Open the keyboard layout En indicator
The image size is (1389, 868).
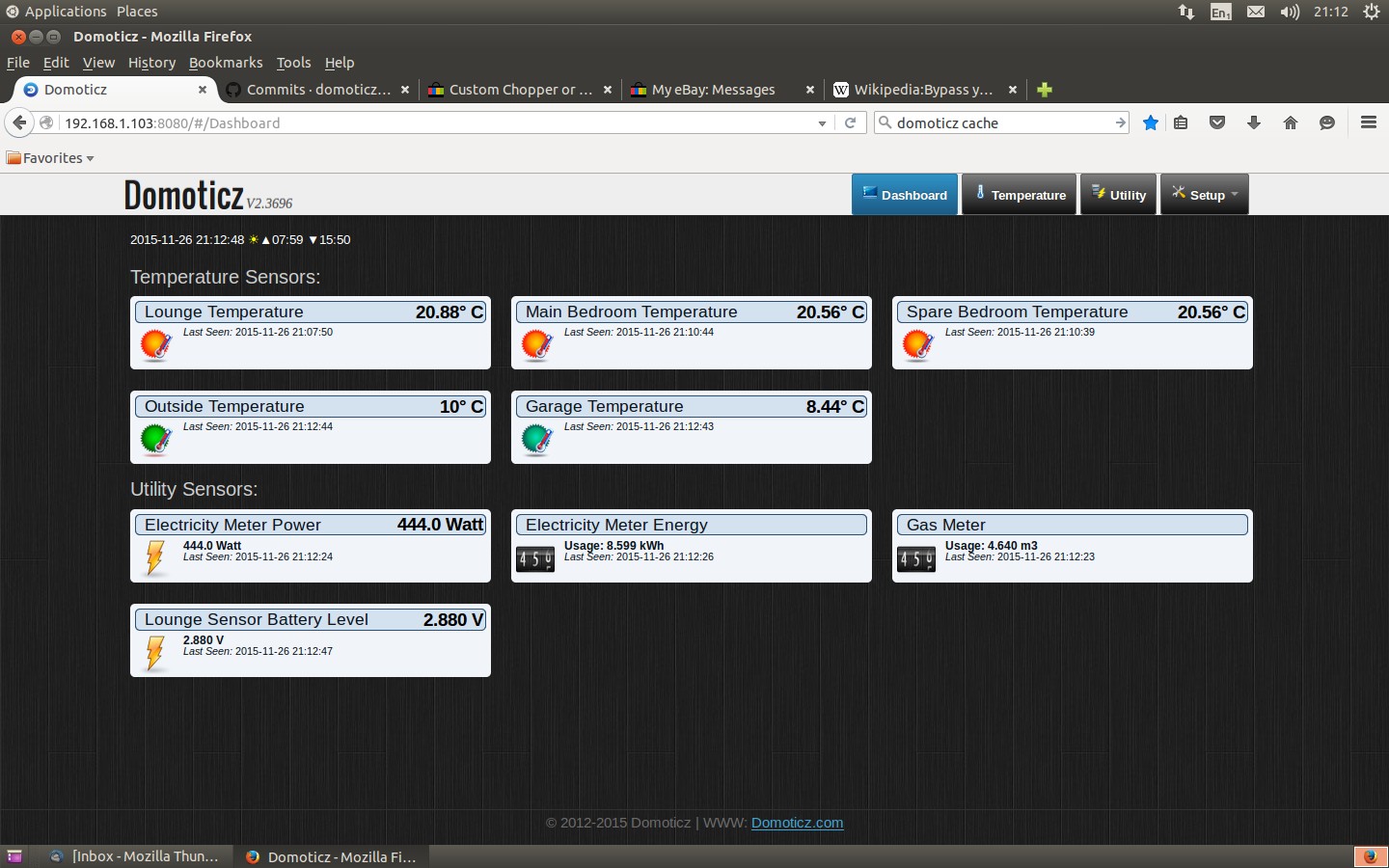(x=1220, y=12)
